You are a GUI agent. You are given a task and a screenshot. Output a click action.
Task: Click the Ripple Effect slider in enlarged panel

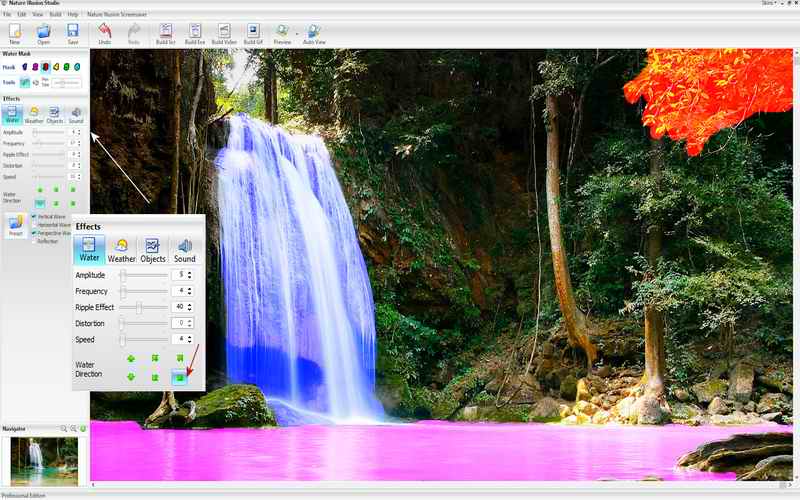tap(139, 307)
